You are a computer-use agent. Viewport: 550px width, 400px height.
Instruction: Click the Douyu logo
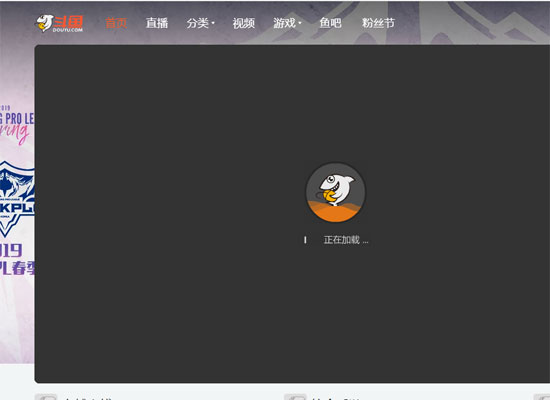[x=60, y=24]
